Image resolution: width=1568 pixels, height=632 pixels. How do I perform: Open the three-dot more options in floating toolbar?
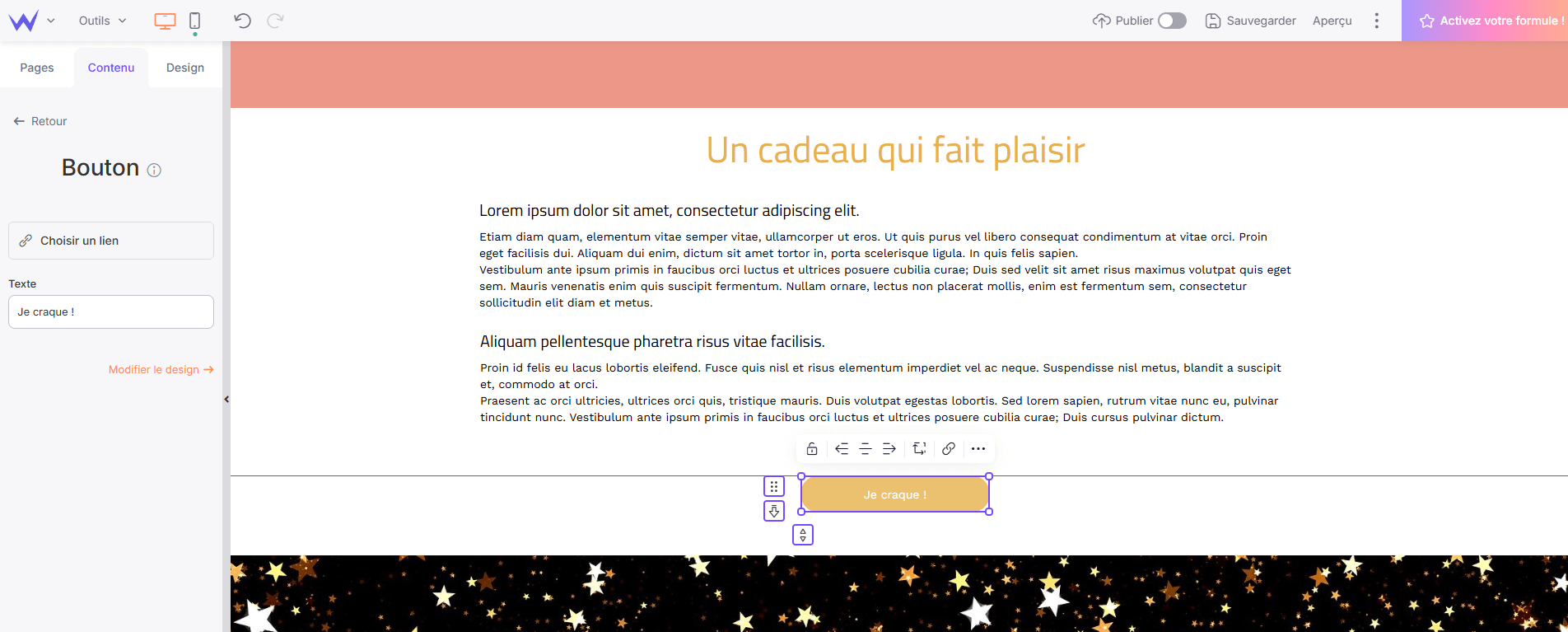pyautogui.click(x=978, y=449)
